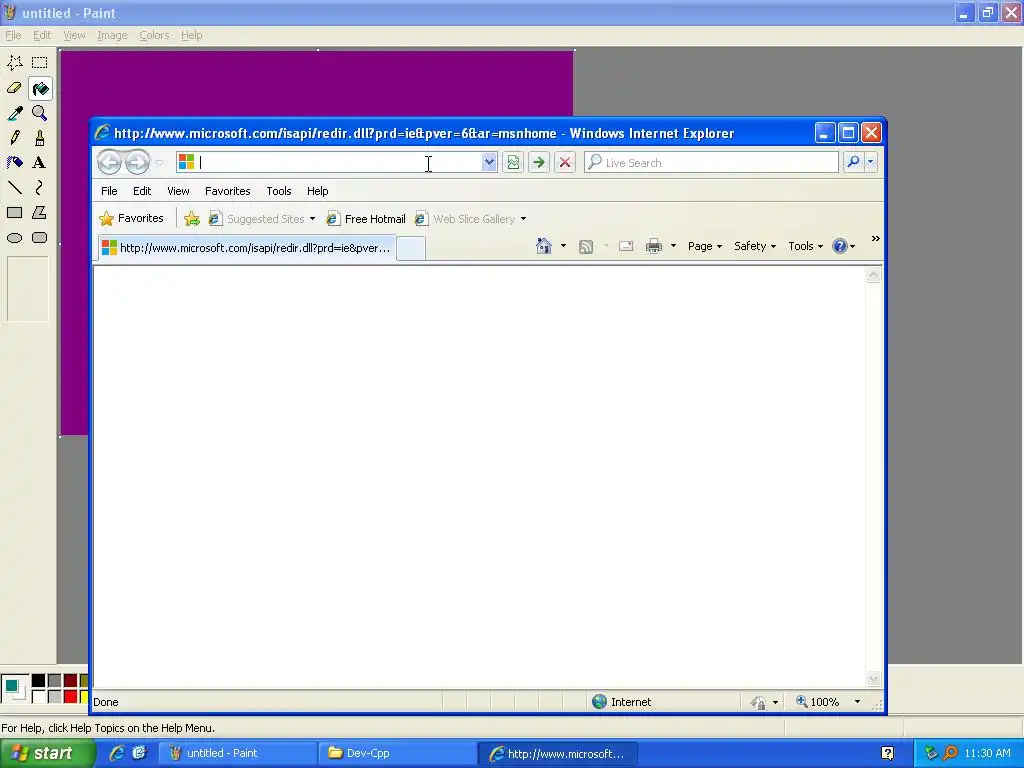Click the IE scrollbar down arrow
This screenshot has height=768, width=1024.
pos(874,679)
